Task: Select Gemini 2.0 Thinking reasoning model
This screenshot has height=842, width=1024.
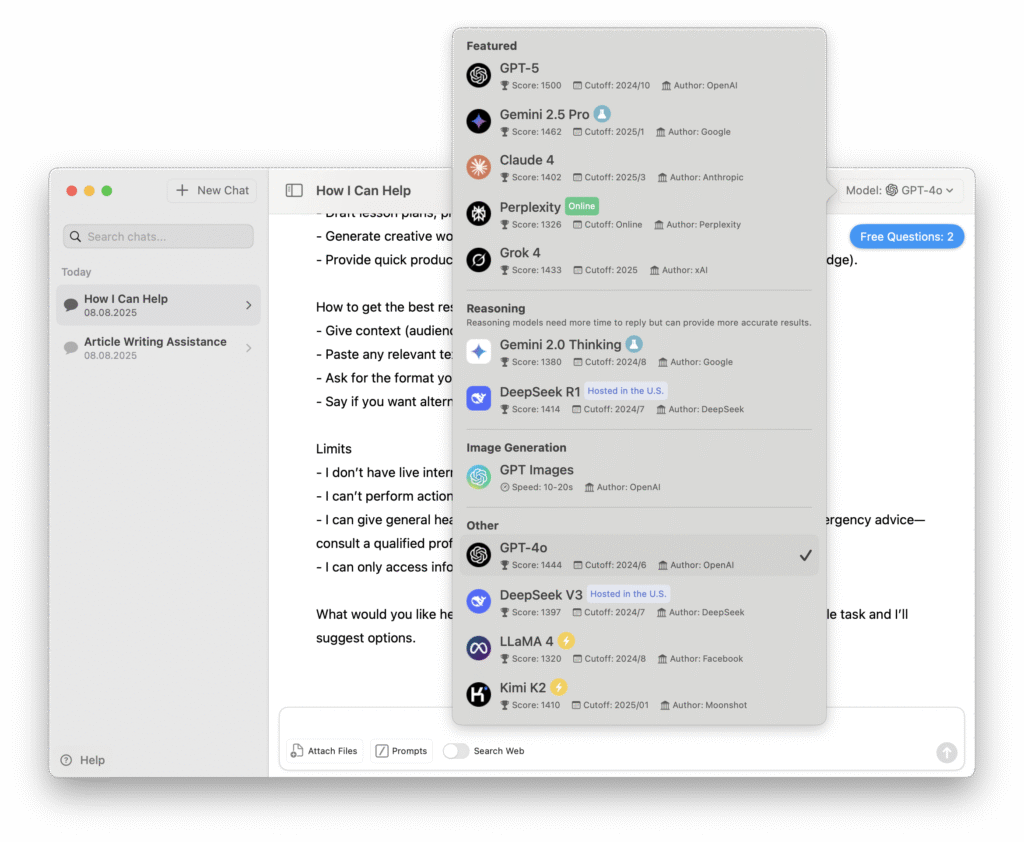Action: [x=639, y=352]
